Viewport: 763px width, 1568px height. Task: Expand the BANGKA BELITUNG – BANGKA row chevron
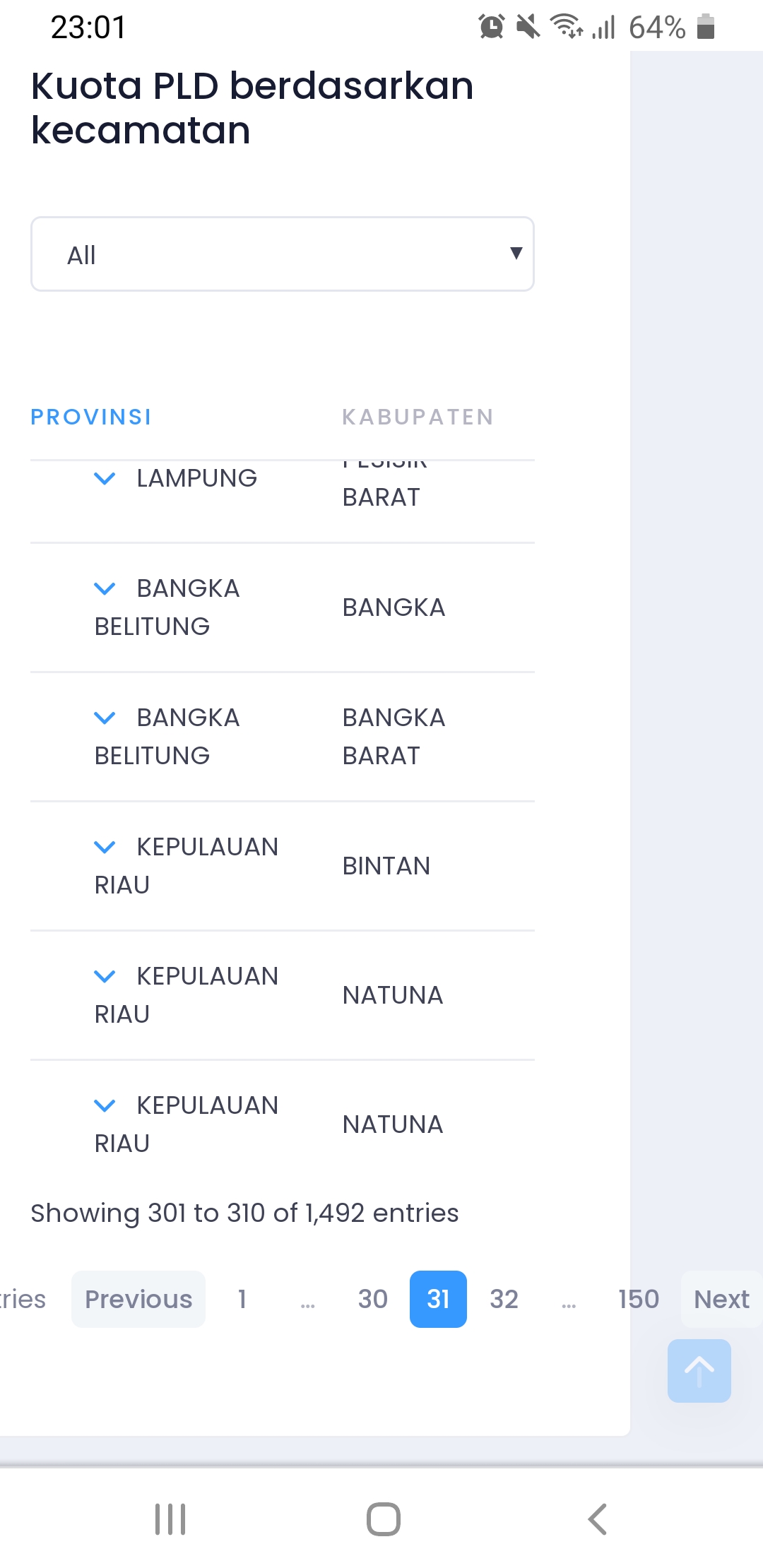pos(105,589)
